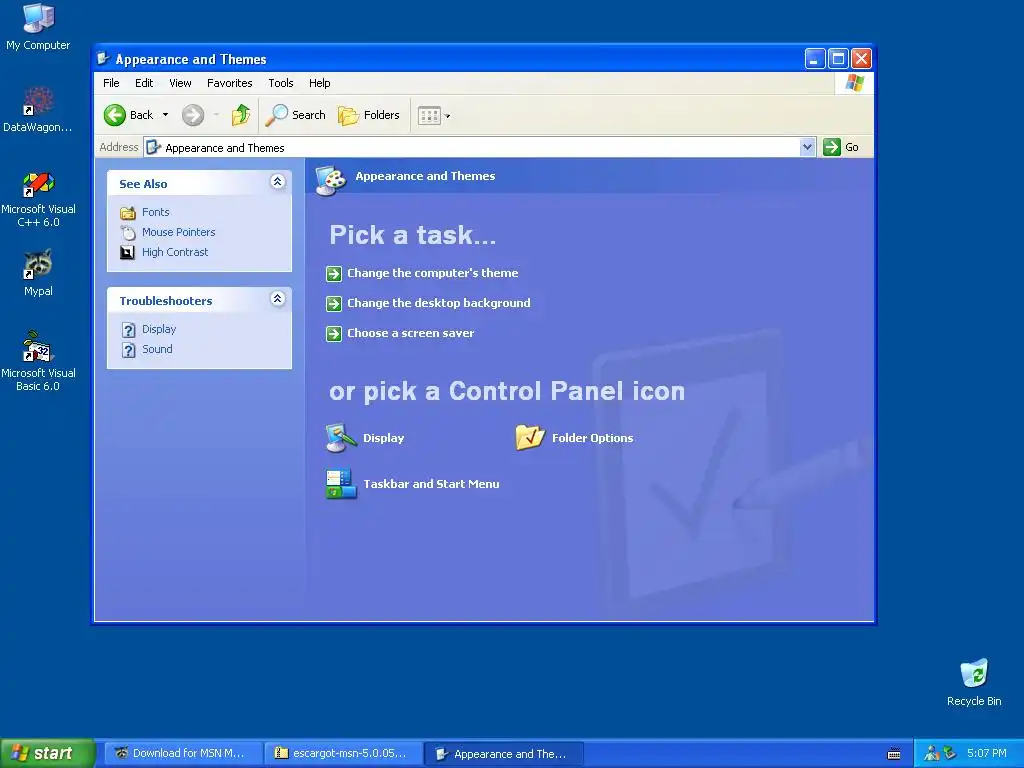Go up one folder level
This screenshot has height=768, width=1024.
point(240,115)
